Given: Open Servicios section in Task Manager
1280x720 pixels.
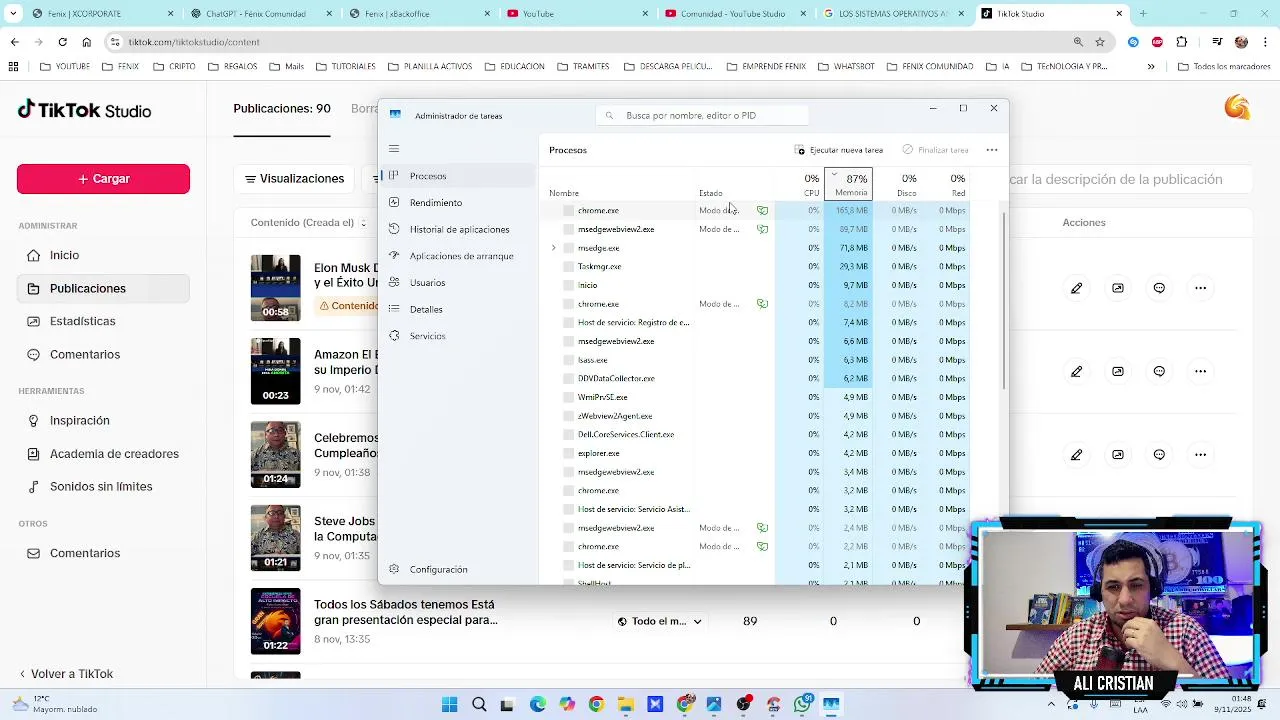Looking at the screenshot, I should 460,336.
